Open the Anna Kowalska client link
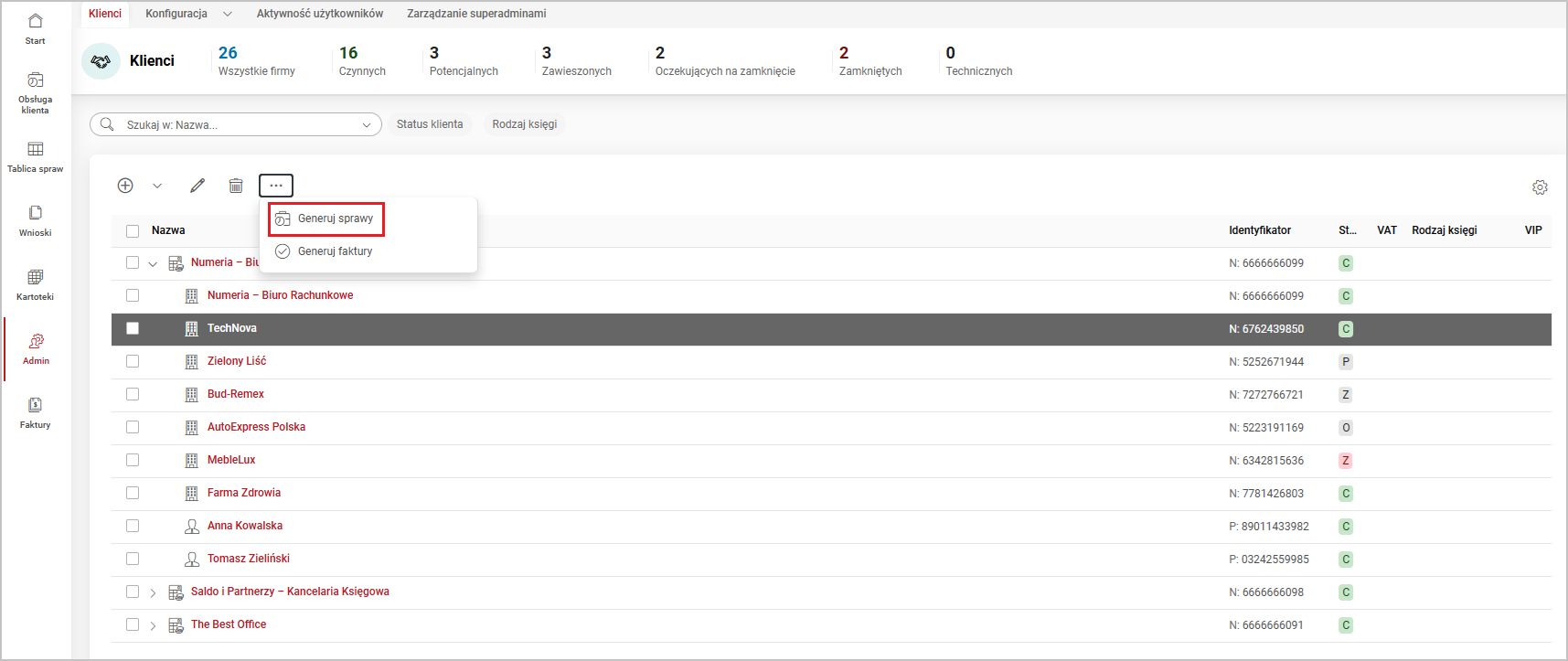1568x661 pixels. click(244, 526)
